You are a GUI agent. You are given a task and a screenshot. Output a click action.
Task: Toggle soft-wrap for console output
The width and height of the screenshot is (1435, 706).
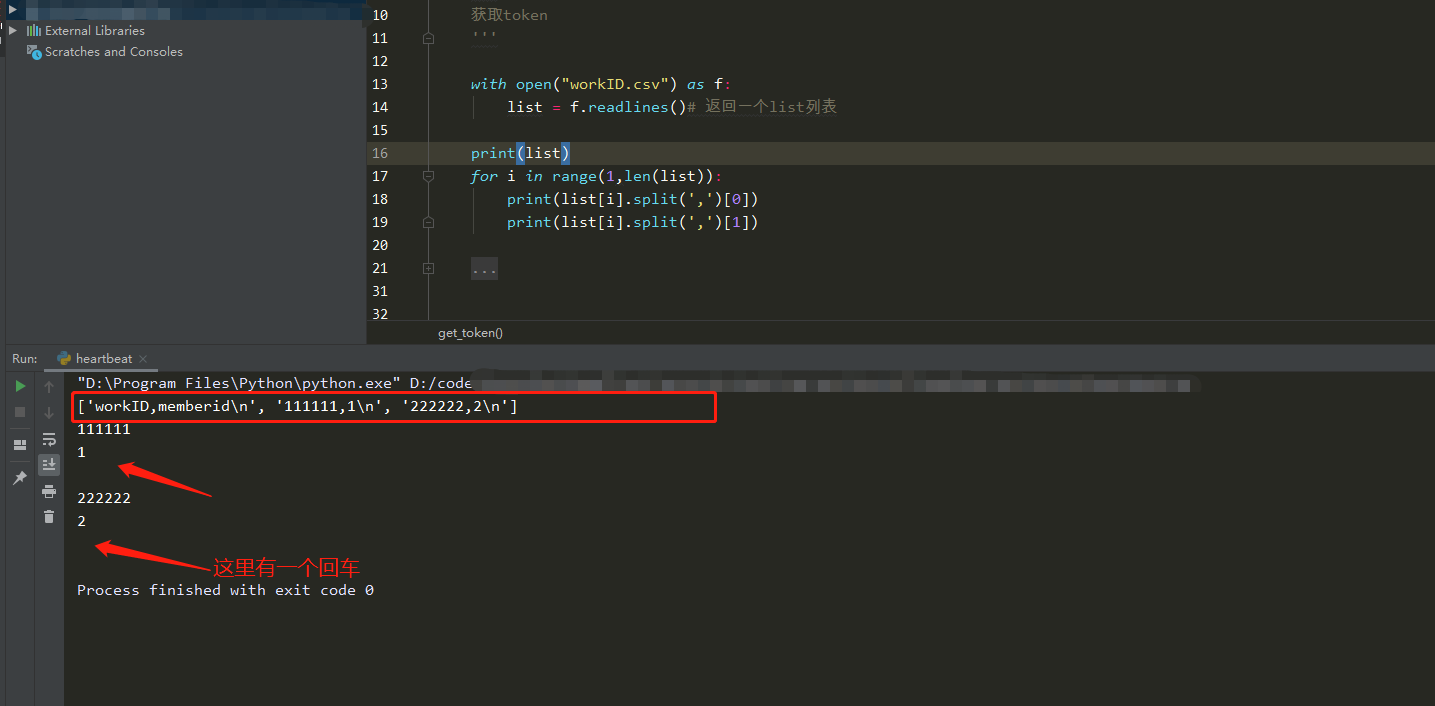coord(49,439)
